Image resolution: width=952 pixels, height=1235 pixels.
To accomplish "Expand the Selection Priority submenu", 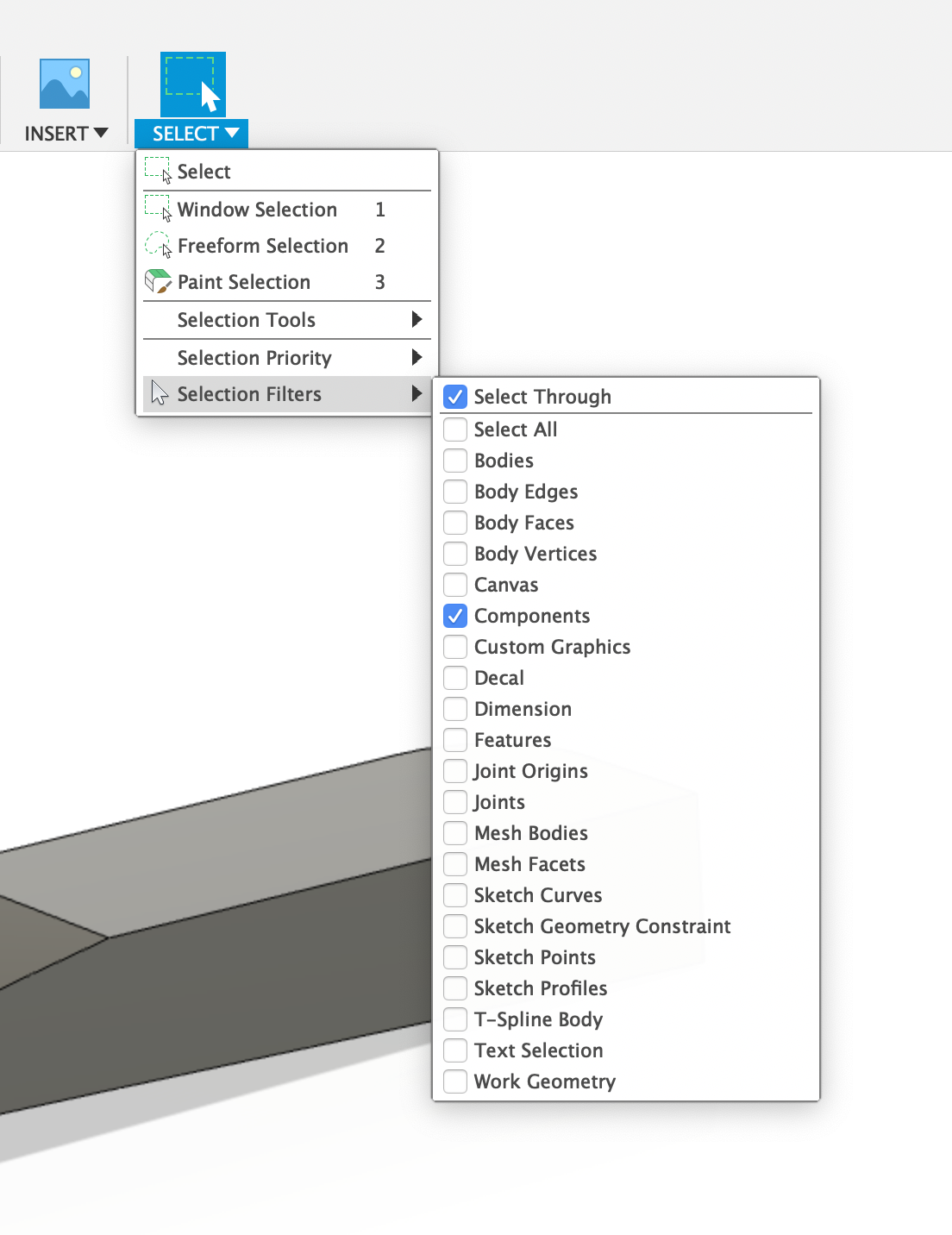I will click(254, 357).
